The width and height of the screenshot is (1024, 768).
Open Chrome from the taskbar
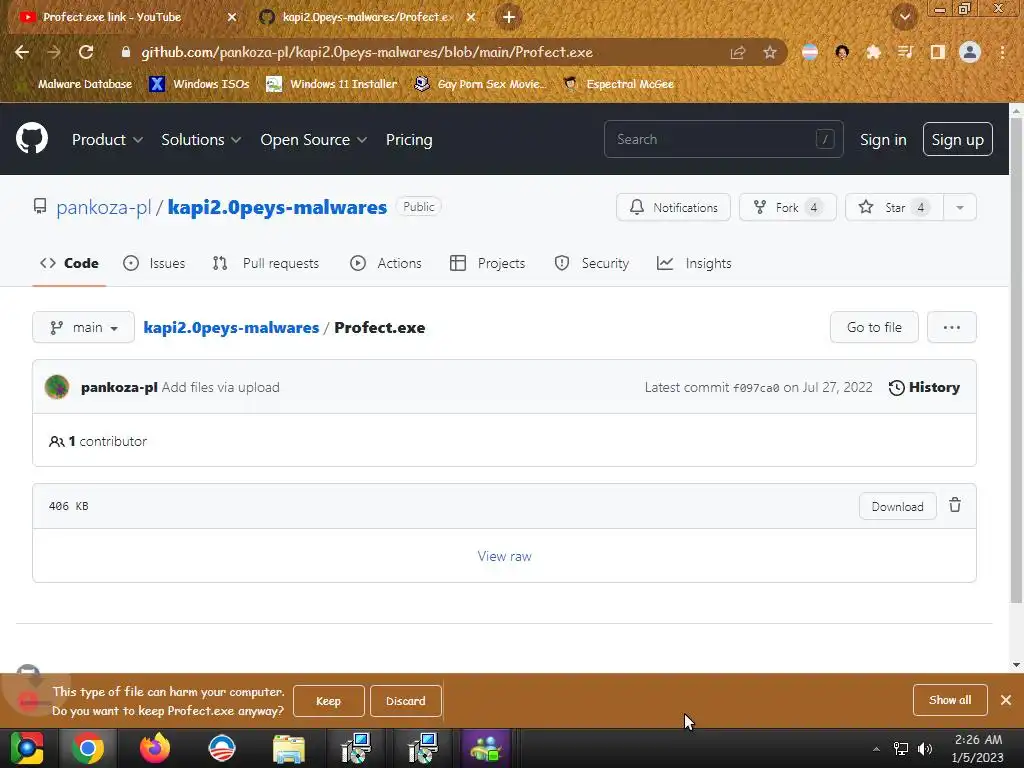click(88, 748)
